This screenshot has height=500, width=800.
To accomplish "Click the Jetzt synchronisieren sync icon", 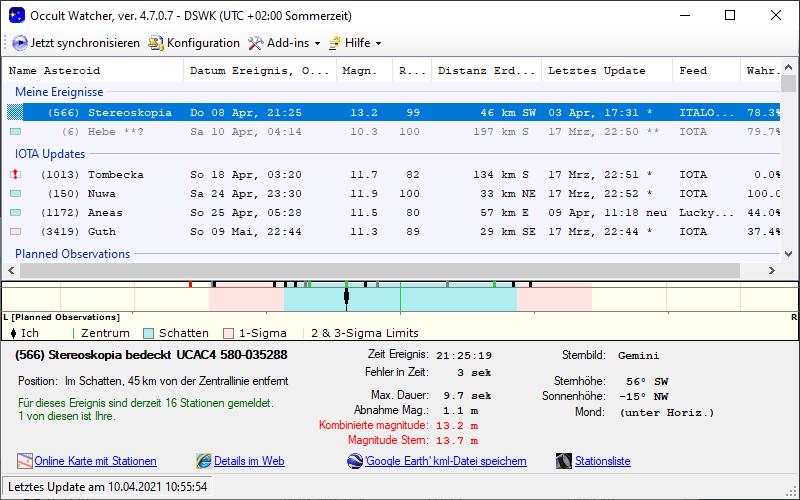I will pos(20,43).
